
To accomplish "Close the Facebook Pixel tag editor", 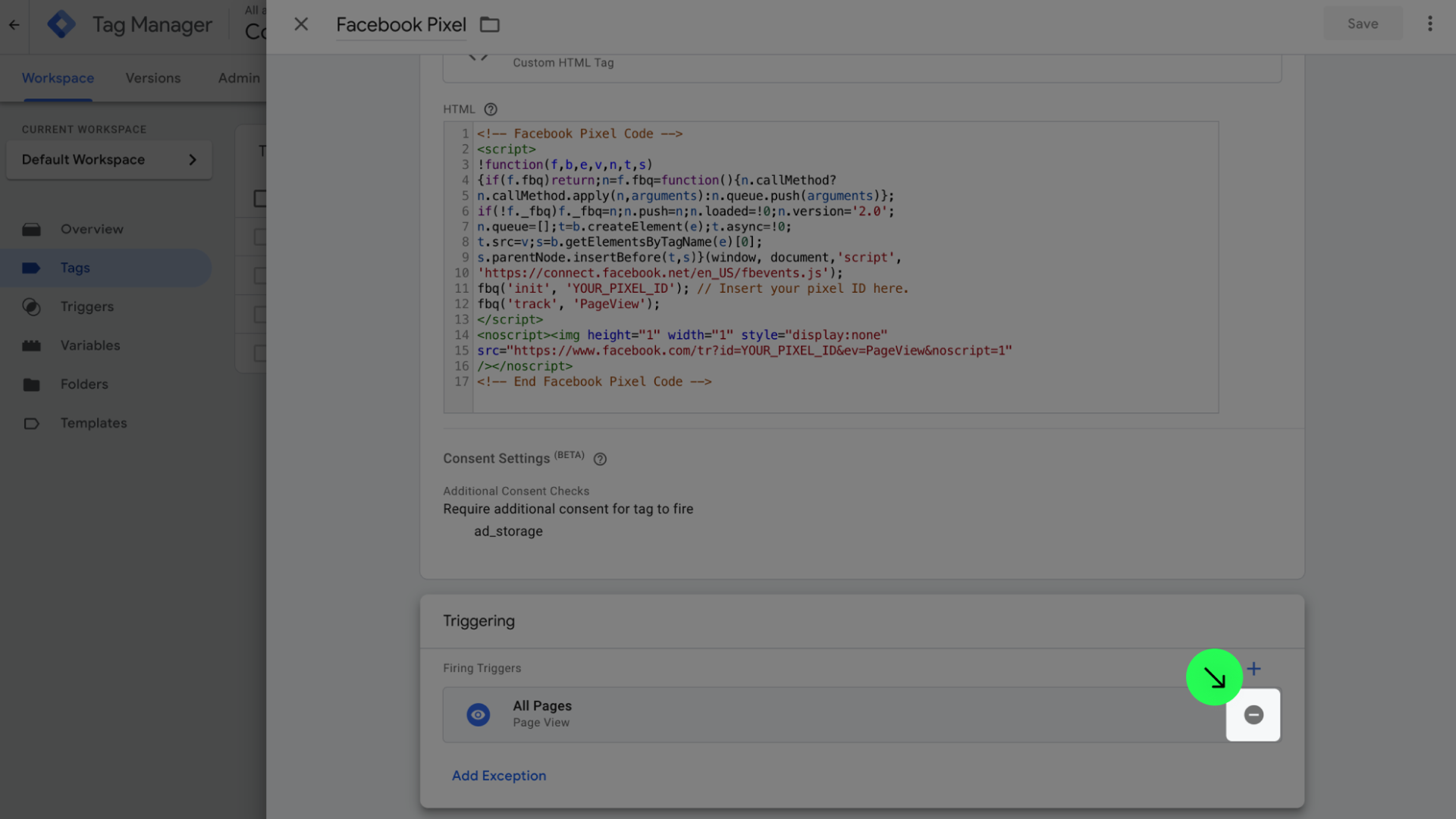I will [x=301, y=24].
